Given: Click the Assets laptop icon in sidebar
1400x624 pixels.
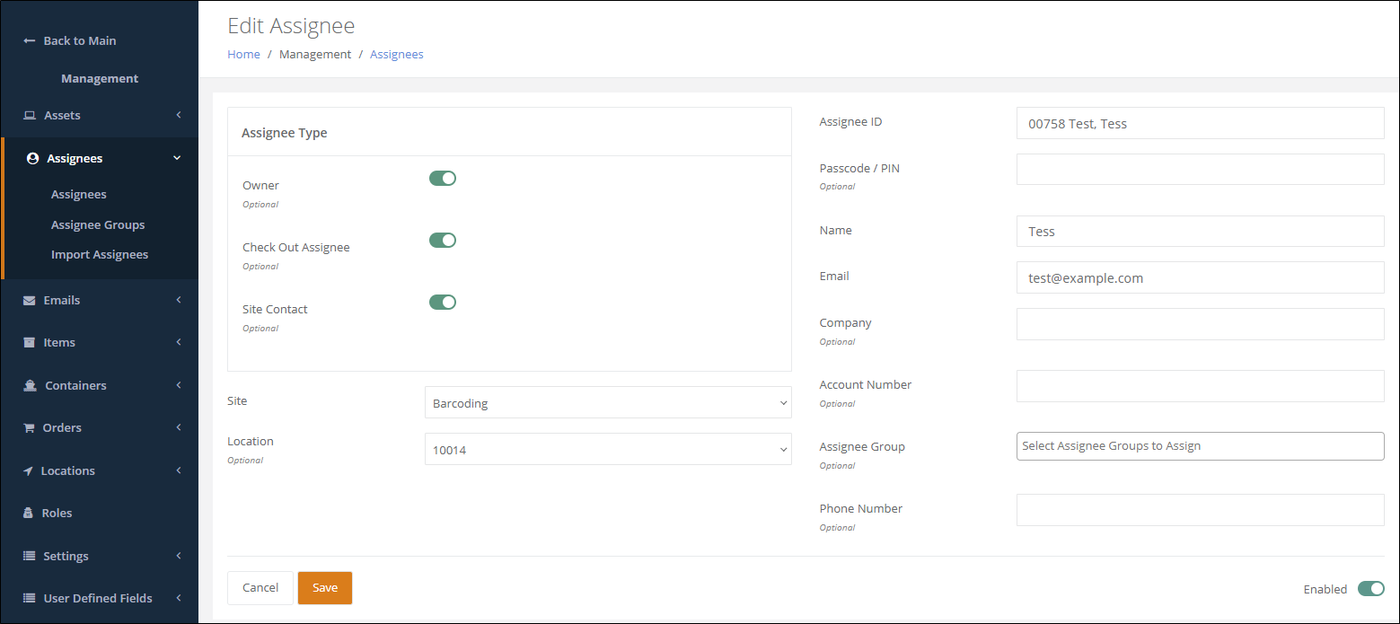Looking at the screenshot, I should [30, 116].
